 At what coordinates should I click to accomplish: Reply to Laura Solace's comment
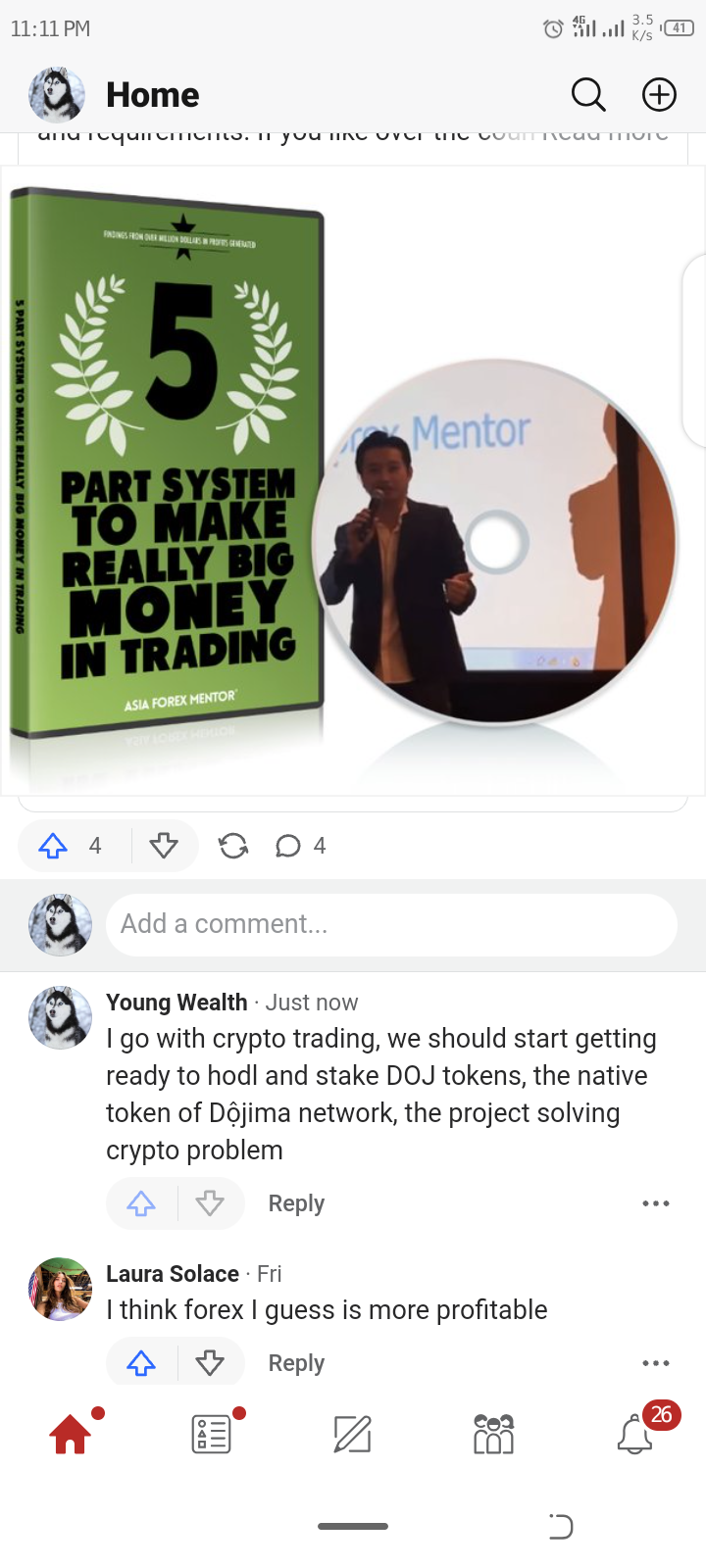(296, 1363)
